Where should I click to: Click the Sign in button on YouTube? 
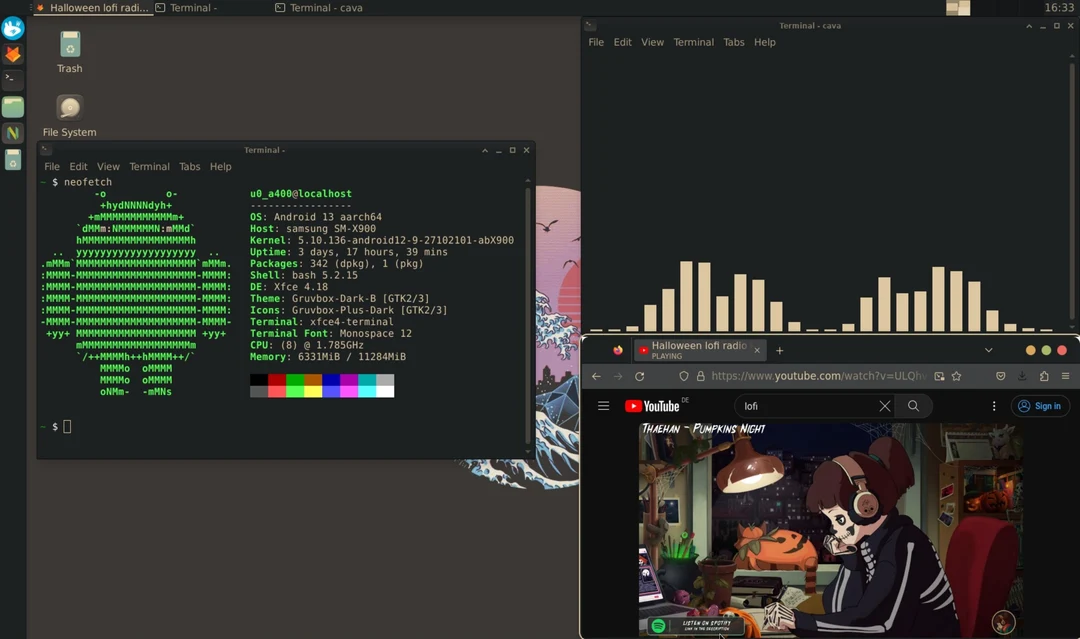click(1040, 406)
